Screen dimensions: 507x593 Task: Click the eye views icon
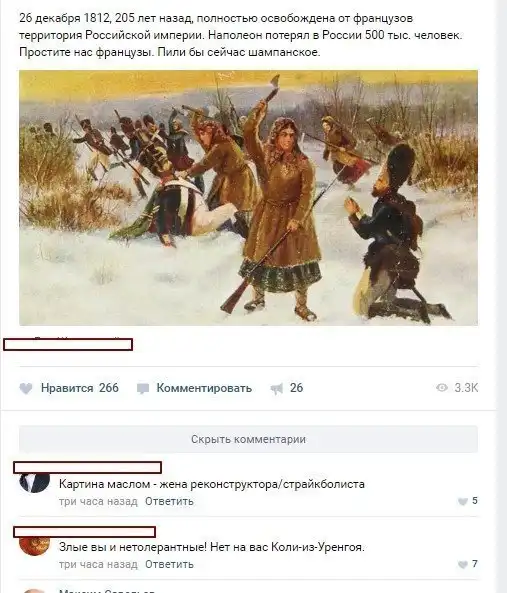(x=442, y=388)
